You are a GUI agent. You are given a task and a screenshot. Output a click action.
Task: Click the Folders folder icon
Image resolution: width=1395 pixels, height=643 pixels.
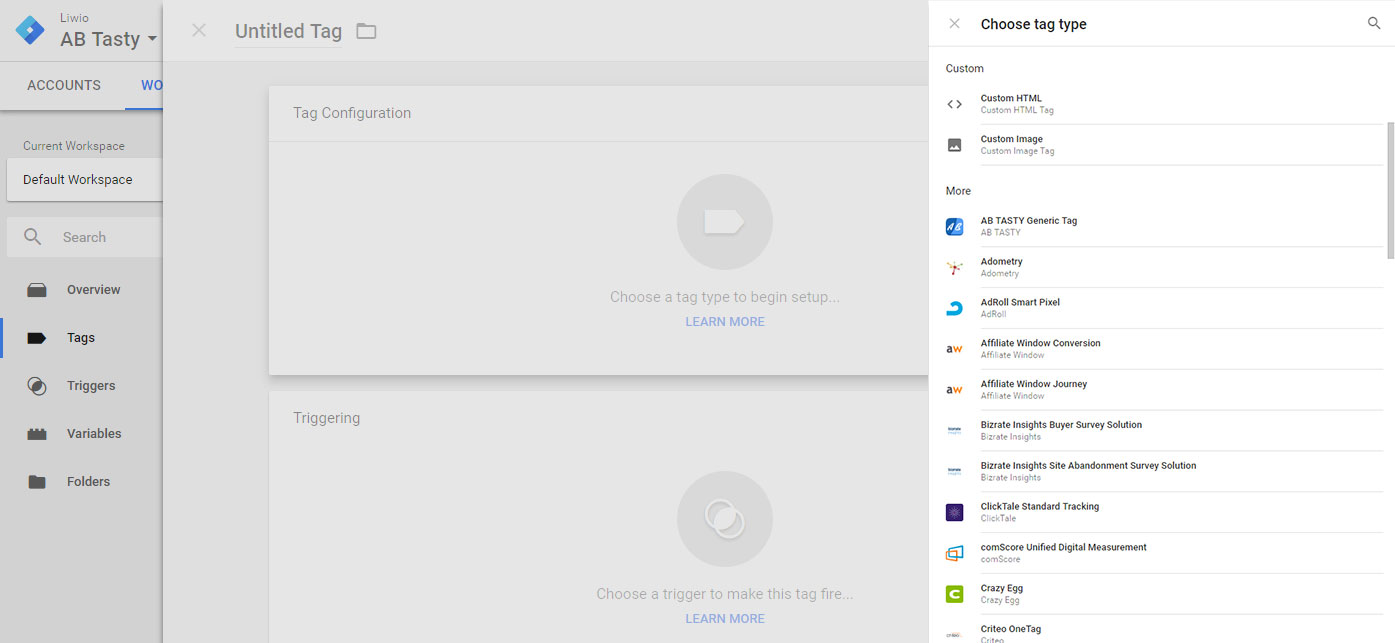pyautogui.click(x=37, y=482)
